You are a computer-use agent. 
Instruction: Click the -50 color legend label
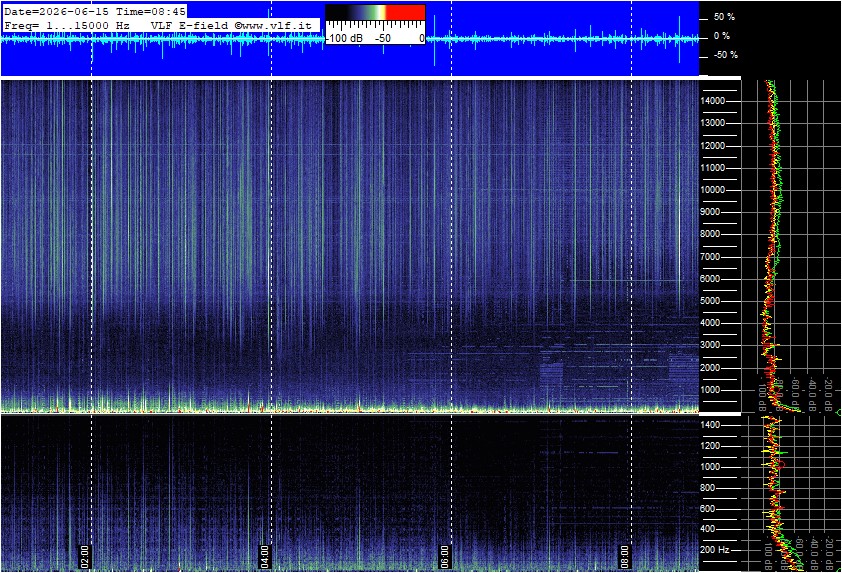point(383,38)
